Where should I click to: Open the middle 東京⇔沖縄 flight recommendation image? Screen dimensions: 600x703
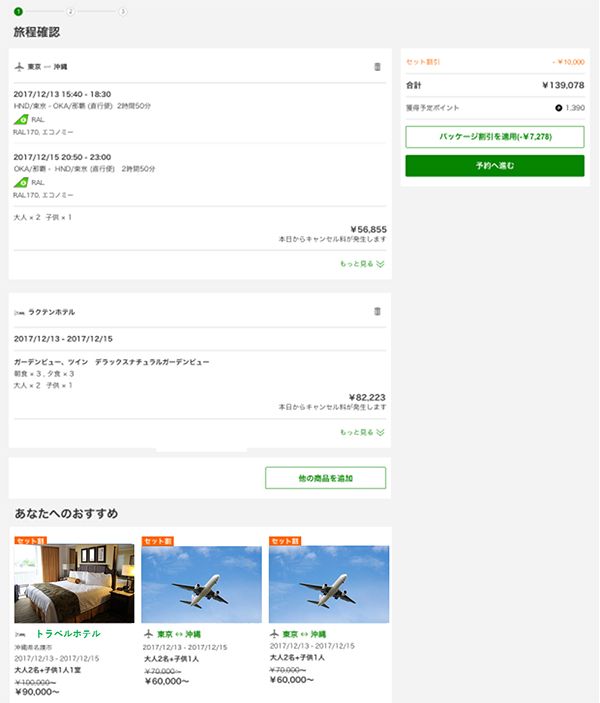(201, 584)
